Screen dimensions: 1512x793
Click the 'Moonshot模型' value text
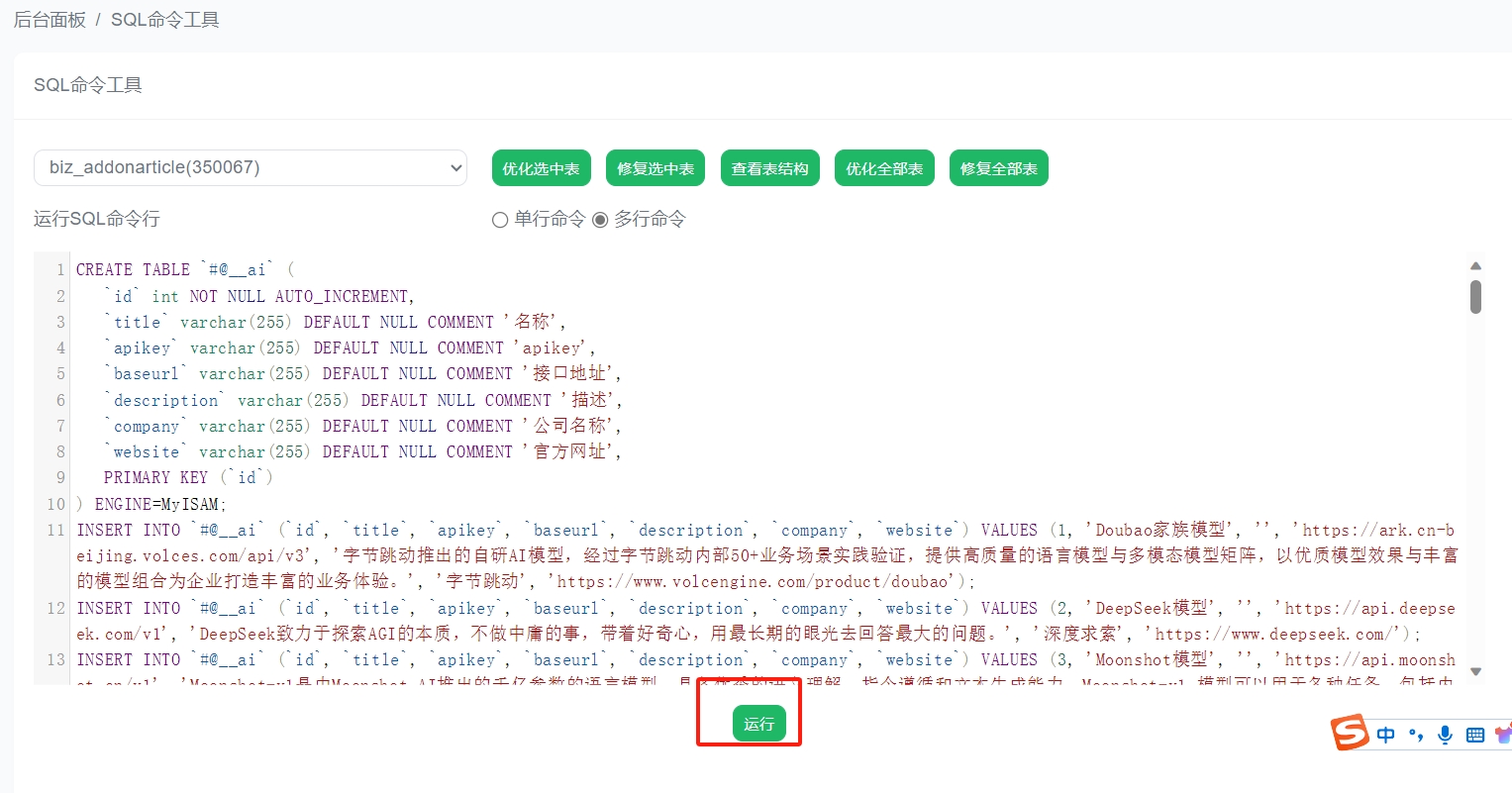click(x=1150, y=659)
